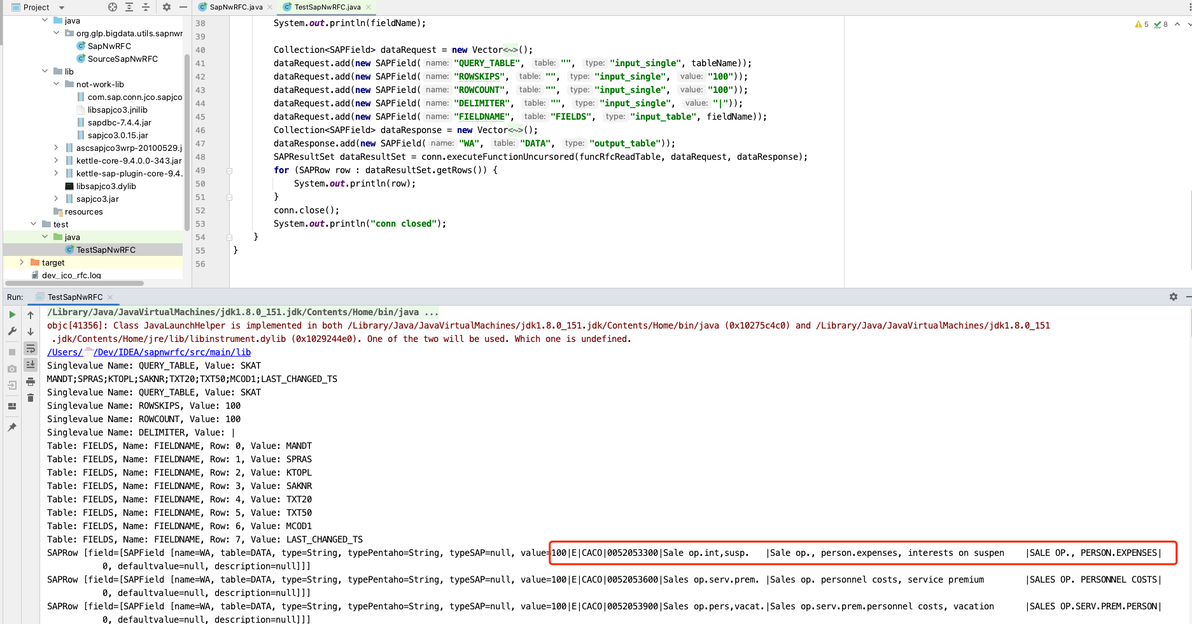The height and width of the screenshot is (624, 1192).
Task: Expand kettle-sap-plugin-core jar
Action: tap(56, 173)
